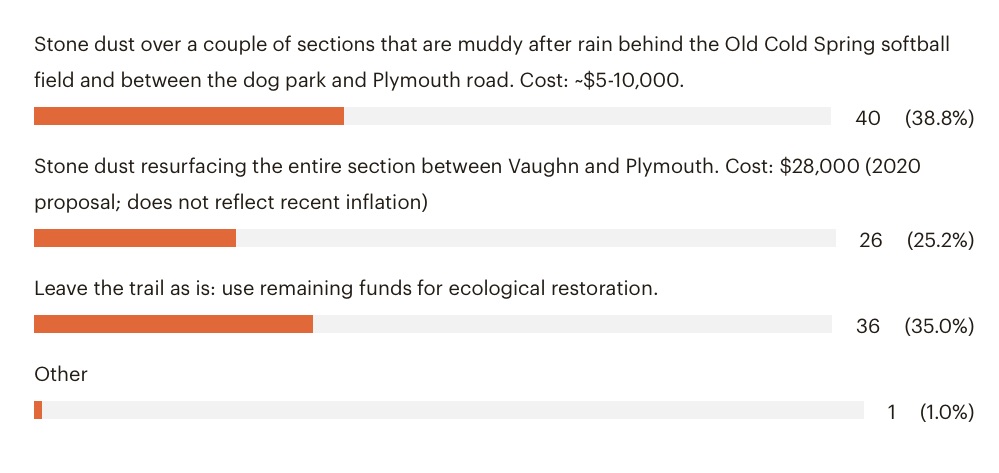Click the (25.2%) percentage label
This screenshot has width=999, height=473.
[x=940, y=240]
